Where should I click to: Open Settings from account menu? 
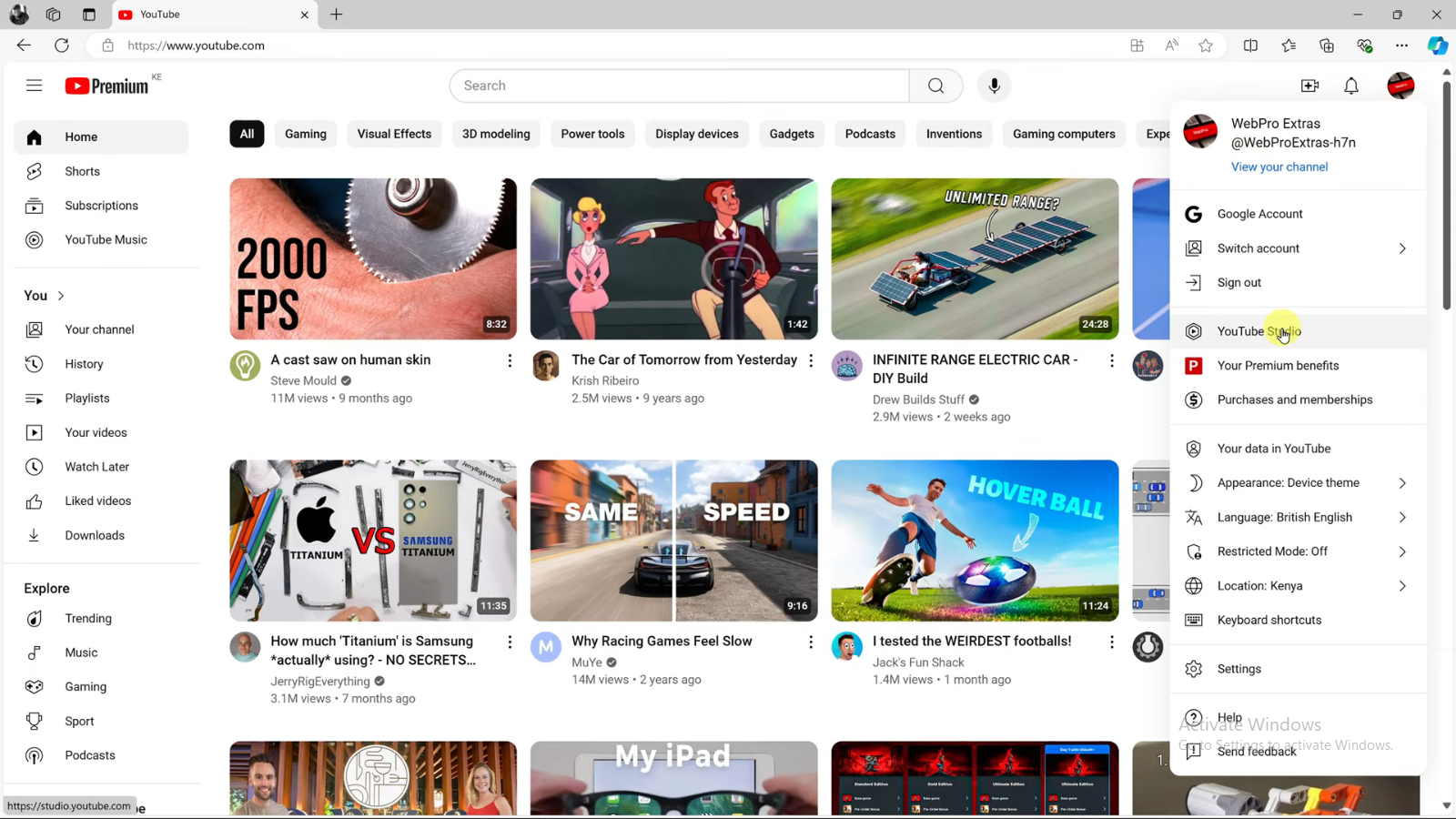point(1298,669)
